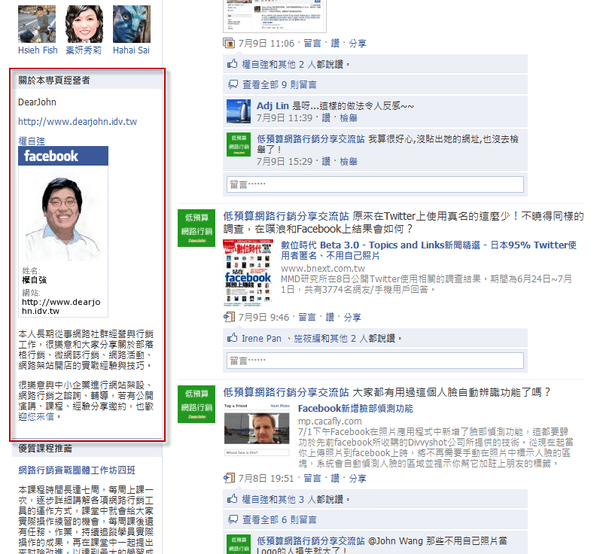Open the 數位時代 magazine cover thumbnail
Screen dimensions: 600x554
[248, 273]
